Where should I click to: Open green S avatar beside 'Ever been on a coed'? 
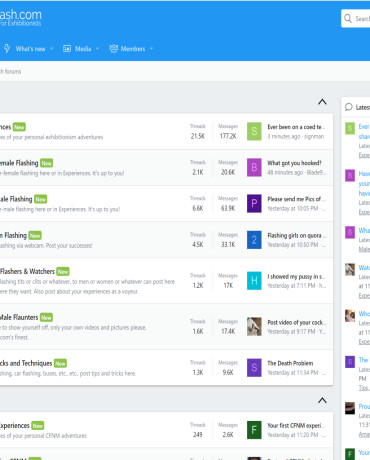click(x=254, y=131)
